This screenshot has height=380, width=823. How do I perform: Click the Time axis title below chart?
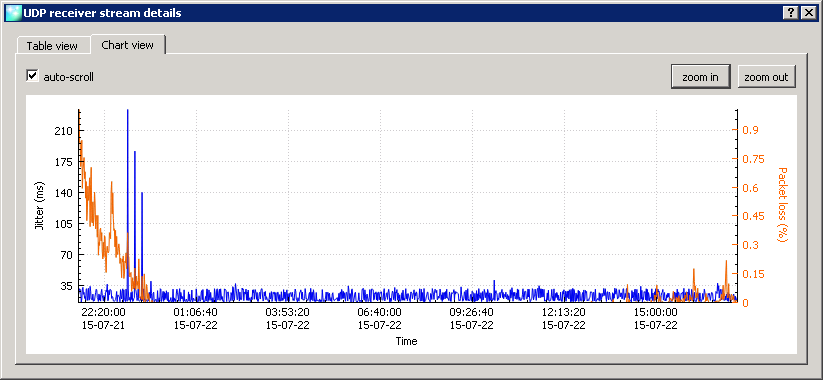point(406,341)
